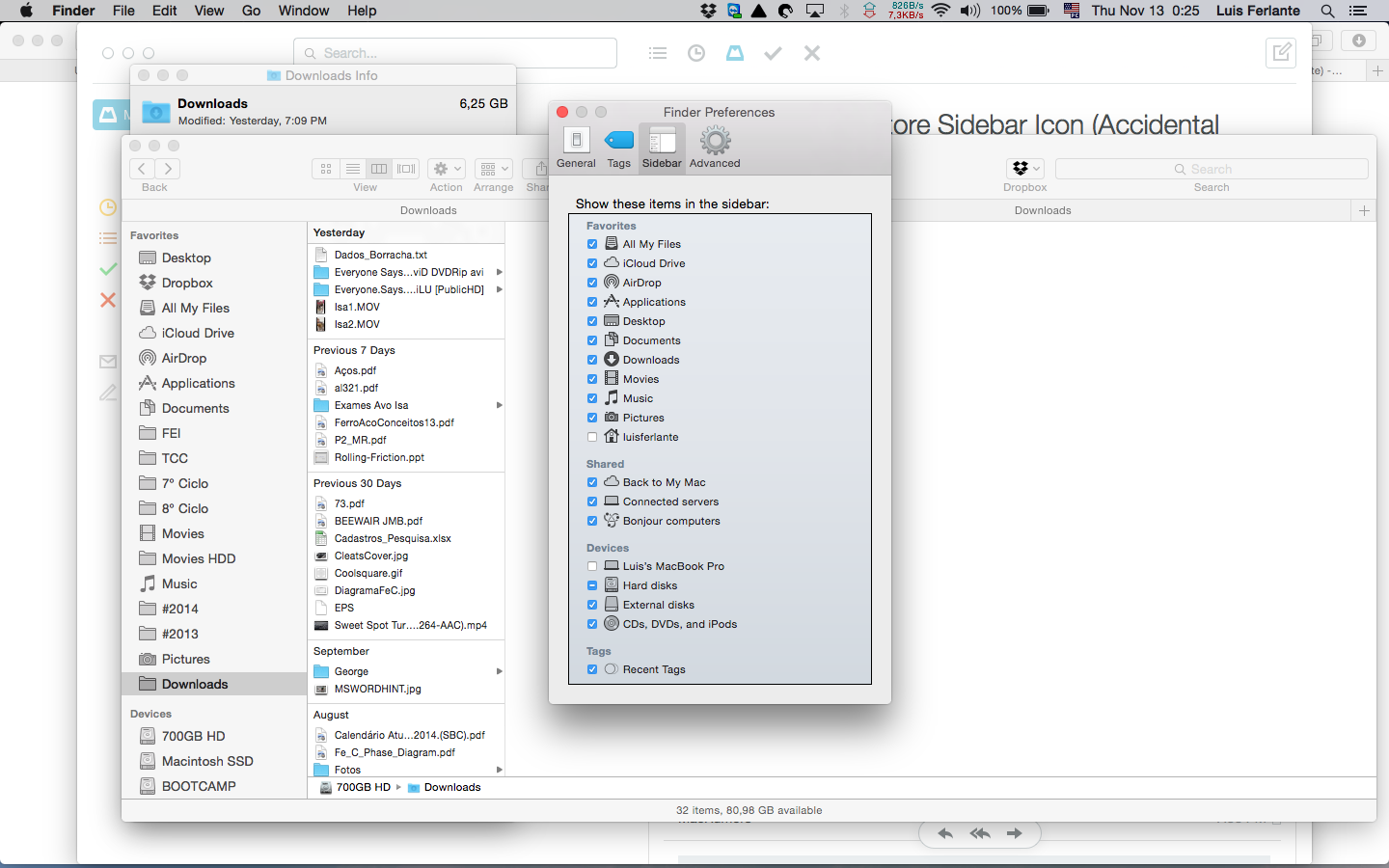Click reply arrow in background window
The height and width of the screenshot is (868, 1389).
tap(945, 833)
